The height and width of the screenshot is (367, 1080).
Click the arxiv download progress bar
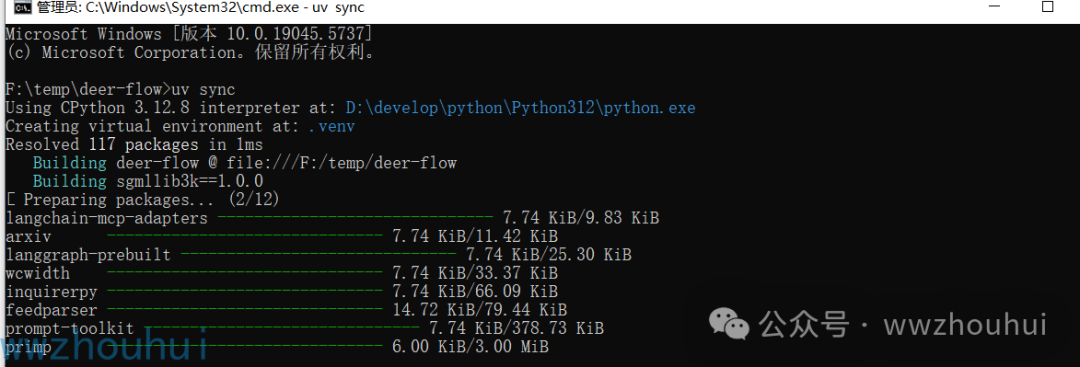pyautogui.click(x=245, y=237)
